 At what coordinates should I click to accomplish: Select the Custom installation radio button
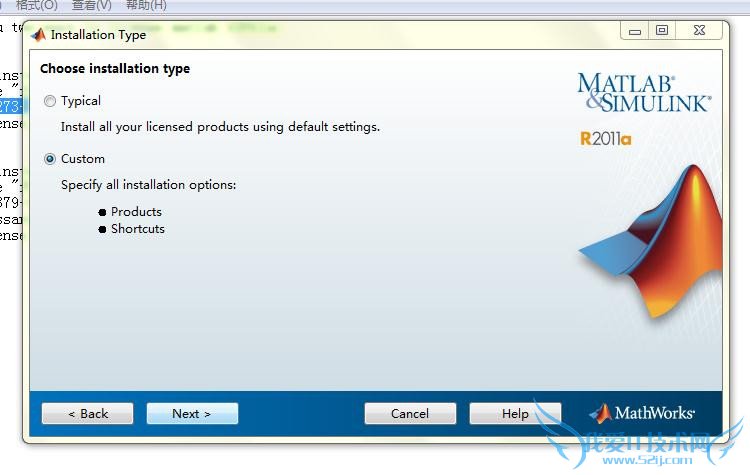point(50,159)
